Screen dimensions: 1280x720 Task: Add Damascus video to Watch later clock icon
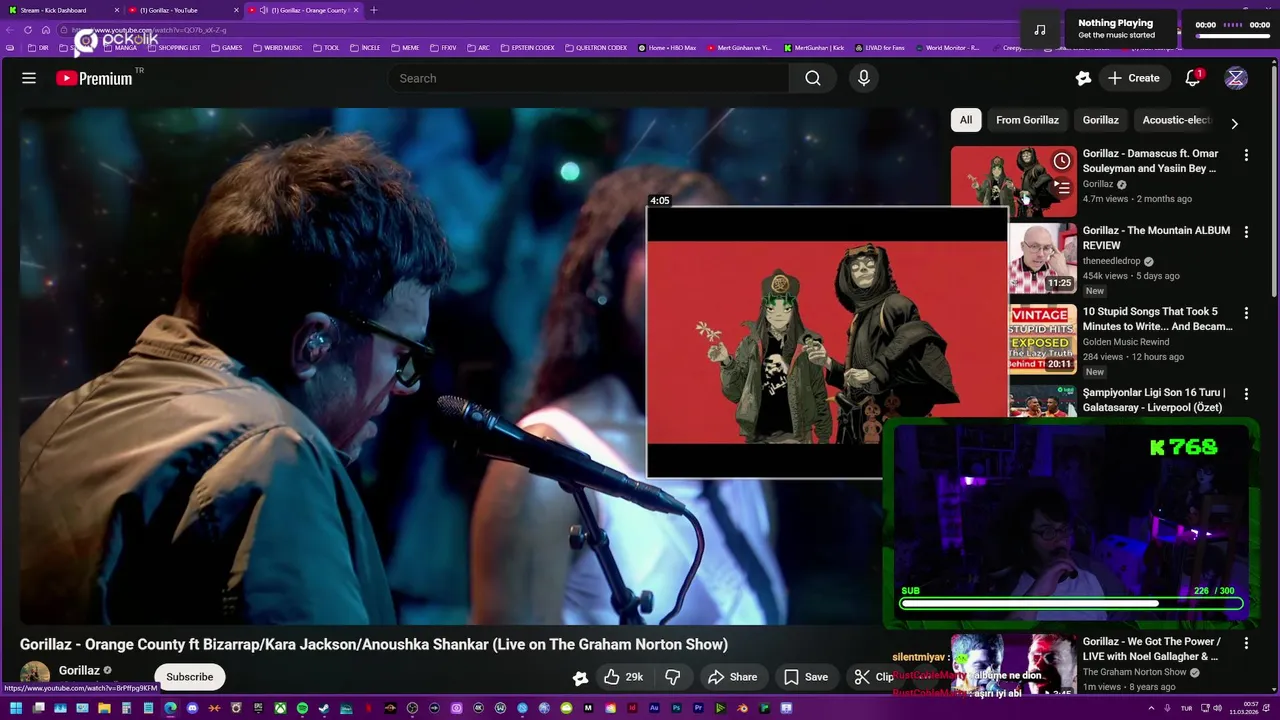[1062, 161]
